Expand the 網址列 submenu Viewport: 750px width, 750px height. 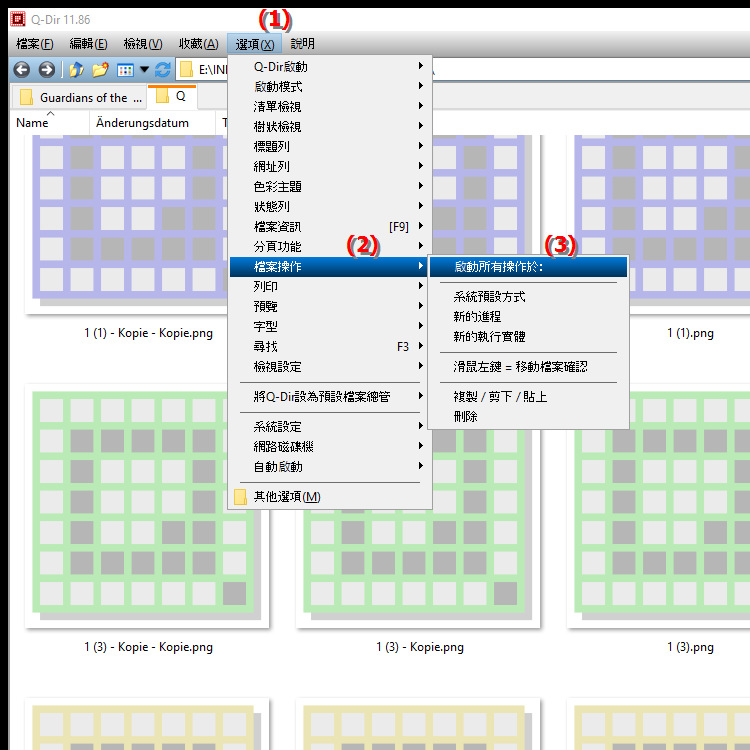click(331, 166)
